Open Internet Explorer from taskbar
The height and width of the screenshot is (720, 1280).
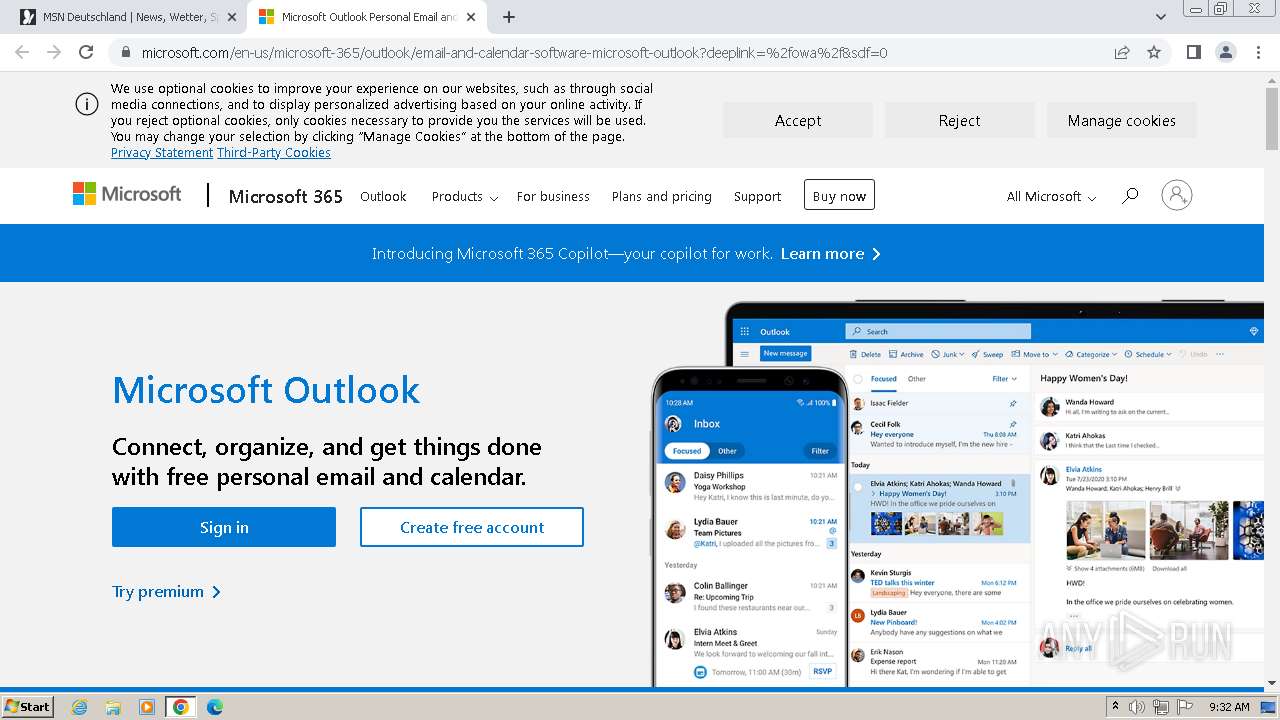80,707
